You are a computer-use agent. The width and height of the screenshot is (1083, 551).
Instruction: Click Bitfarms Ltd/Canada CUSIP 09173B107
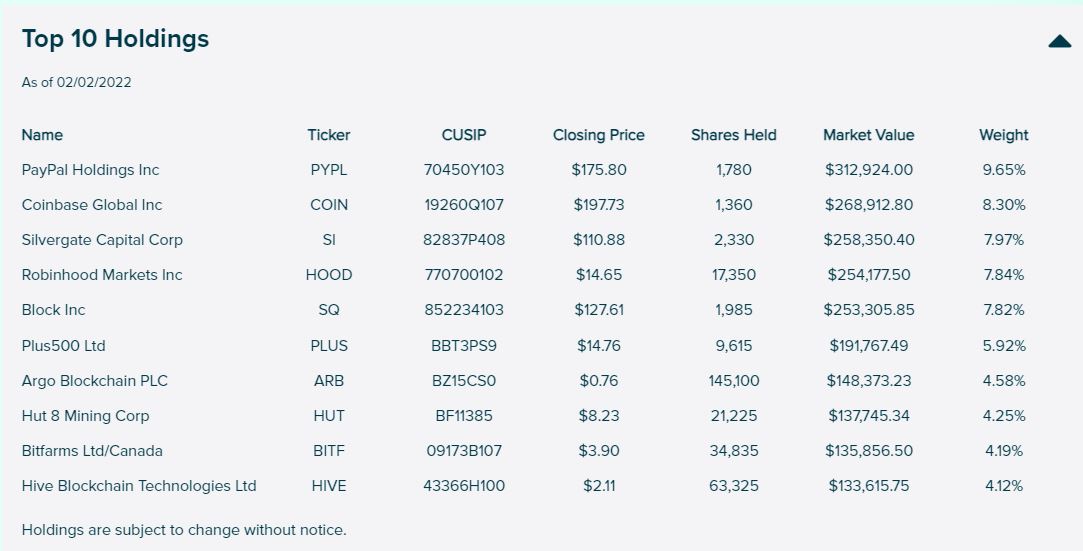pos(464,451)
